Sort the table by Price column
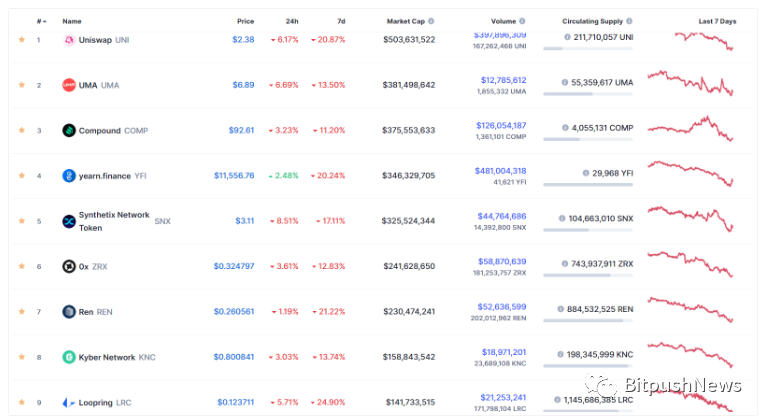Viewport: 766px width, 420px height. coord(245,21)
